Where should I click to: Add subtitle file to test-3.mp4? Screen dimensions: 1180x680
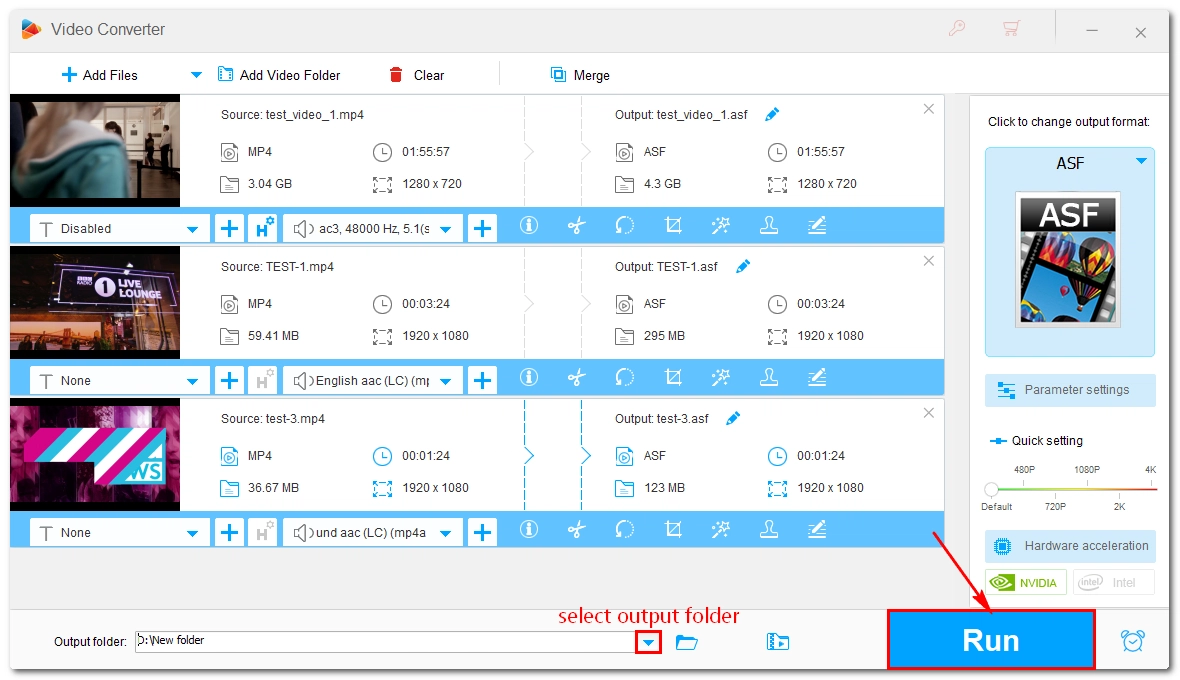229,532
